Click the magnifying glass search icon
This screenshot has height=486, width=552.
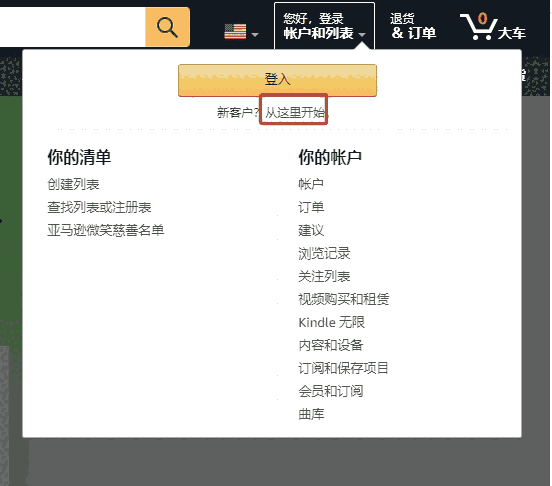[x=168, y=27]
